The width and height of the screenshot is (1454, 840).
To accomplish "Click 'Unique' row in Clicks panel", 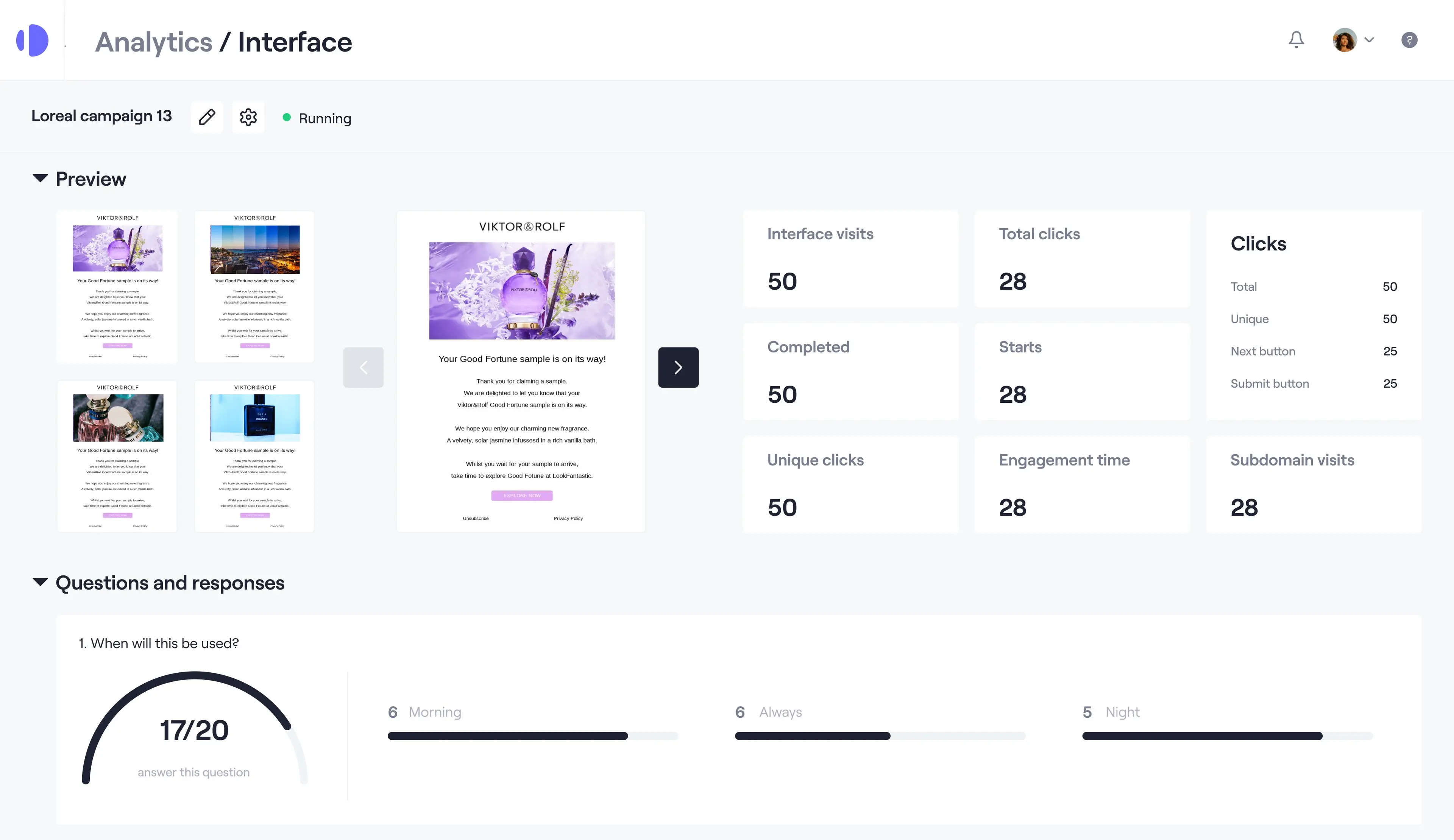I will tap(1314, 319).
